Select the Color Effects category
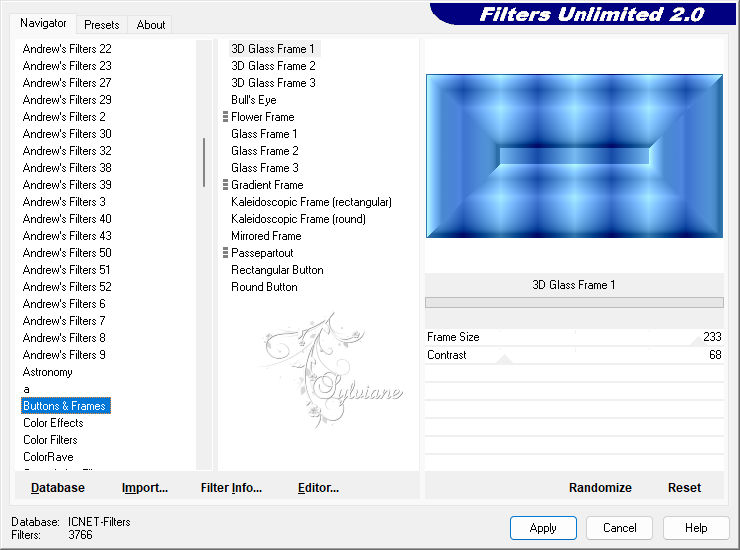Screen dimensions: 740x550 pyautogui.click(x=53, y=423)
